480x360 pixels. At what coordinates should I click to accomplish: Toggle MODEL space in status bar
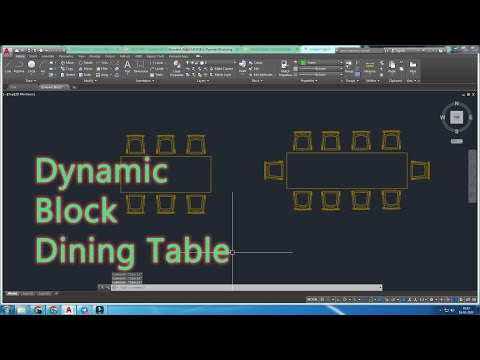312,299
